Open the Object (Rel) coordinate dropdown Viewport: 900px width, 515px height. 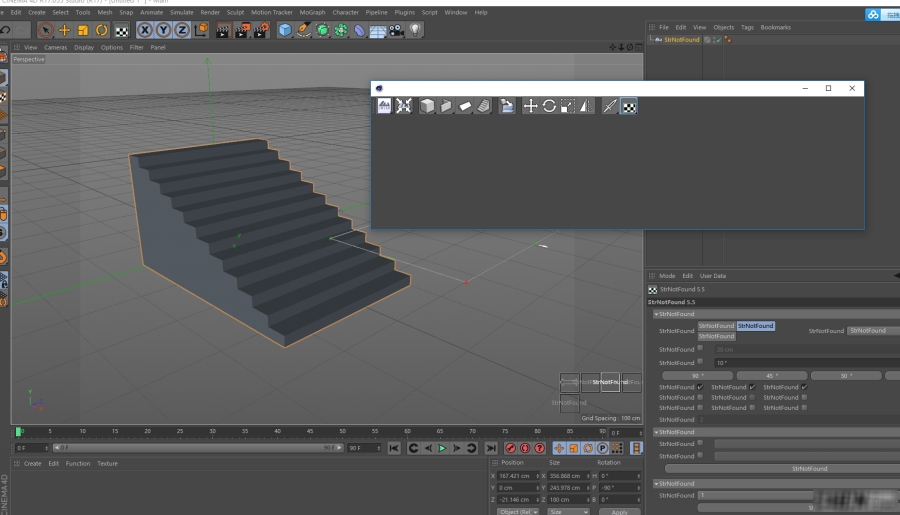[517, 511]
